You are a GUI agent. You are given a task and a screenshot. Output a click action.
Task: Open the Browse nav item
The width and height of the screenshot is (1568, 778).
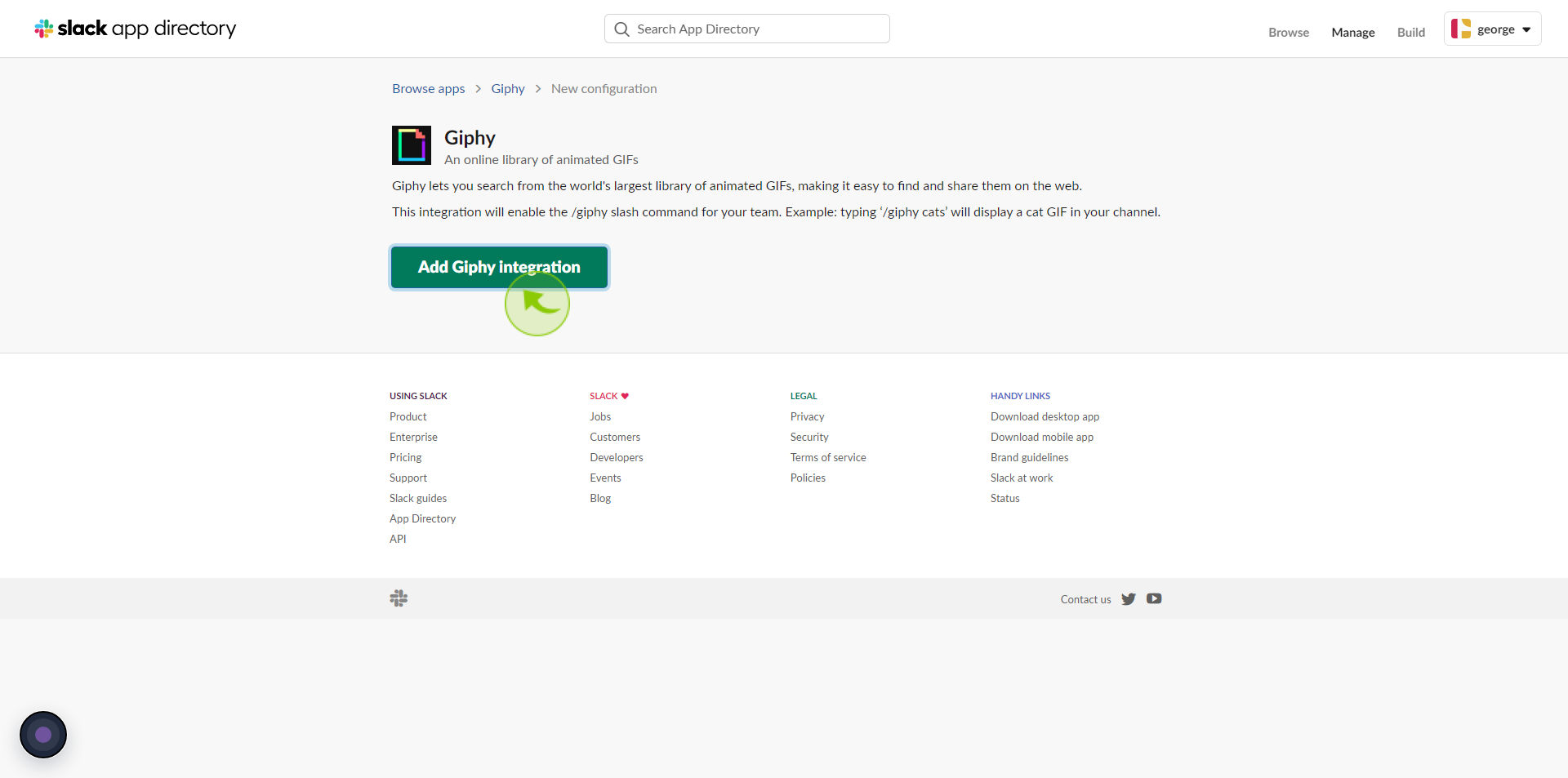pyautogui.click(x=1289, y=33)
